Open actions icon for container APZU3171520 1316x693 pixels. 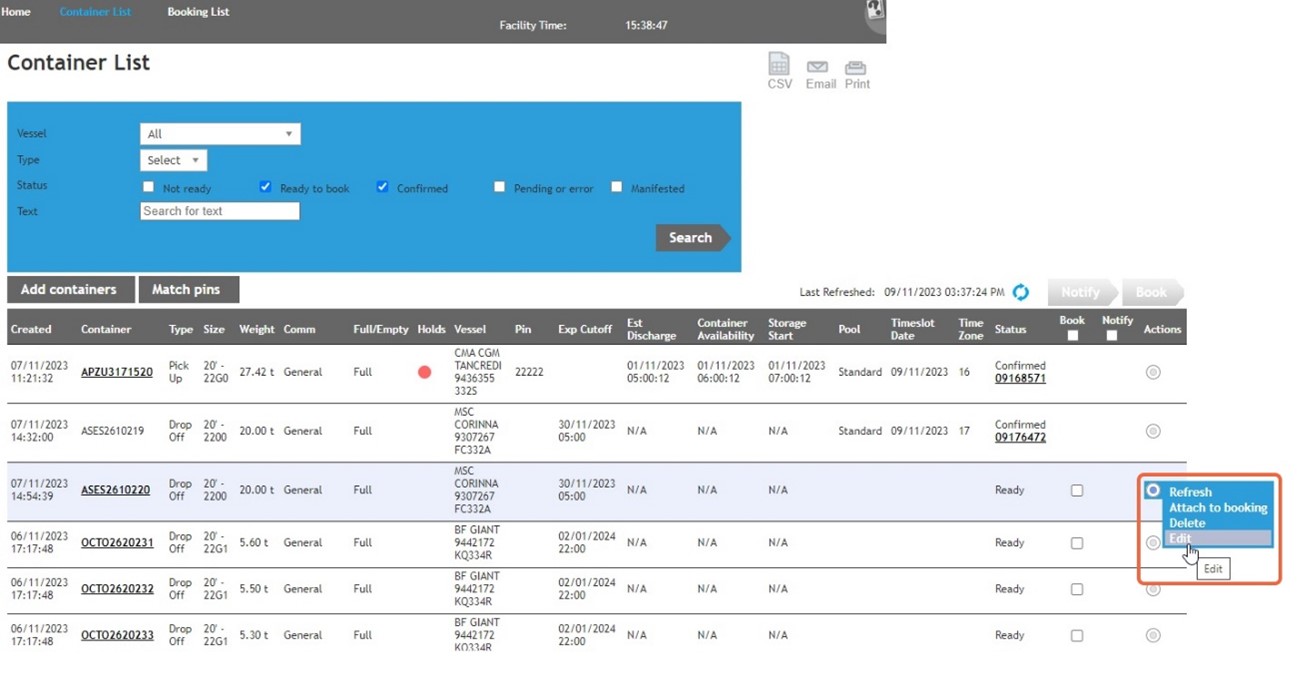1153,372
